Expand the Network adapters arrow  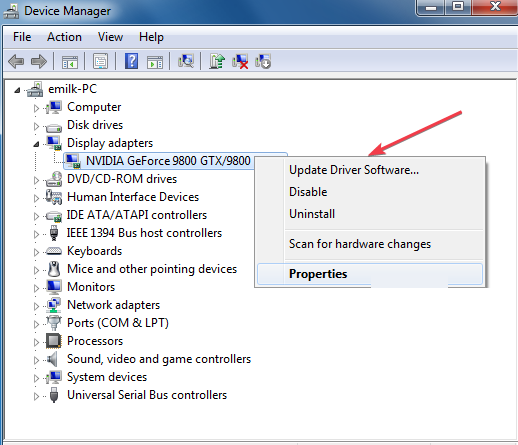point(36,306)
